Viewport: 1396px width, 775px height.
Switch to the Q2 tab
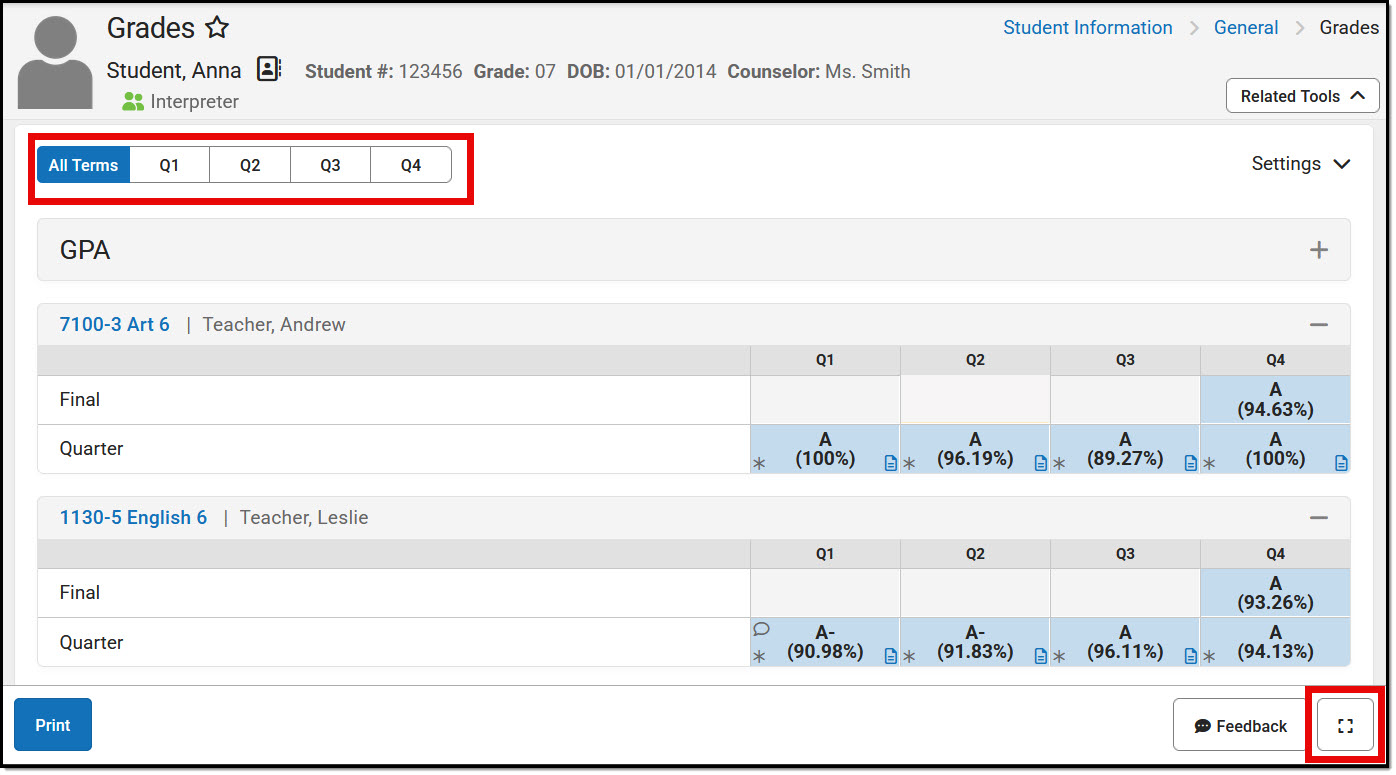click(x=249, y=164)
